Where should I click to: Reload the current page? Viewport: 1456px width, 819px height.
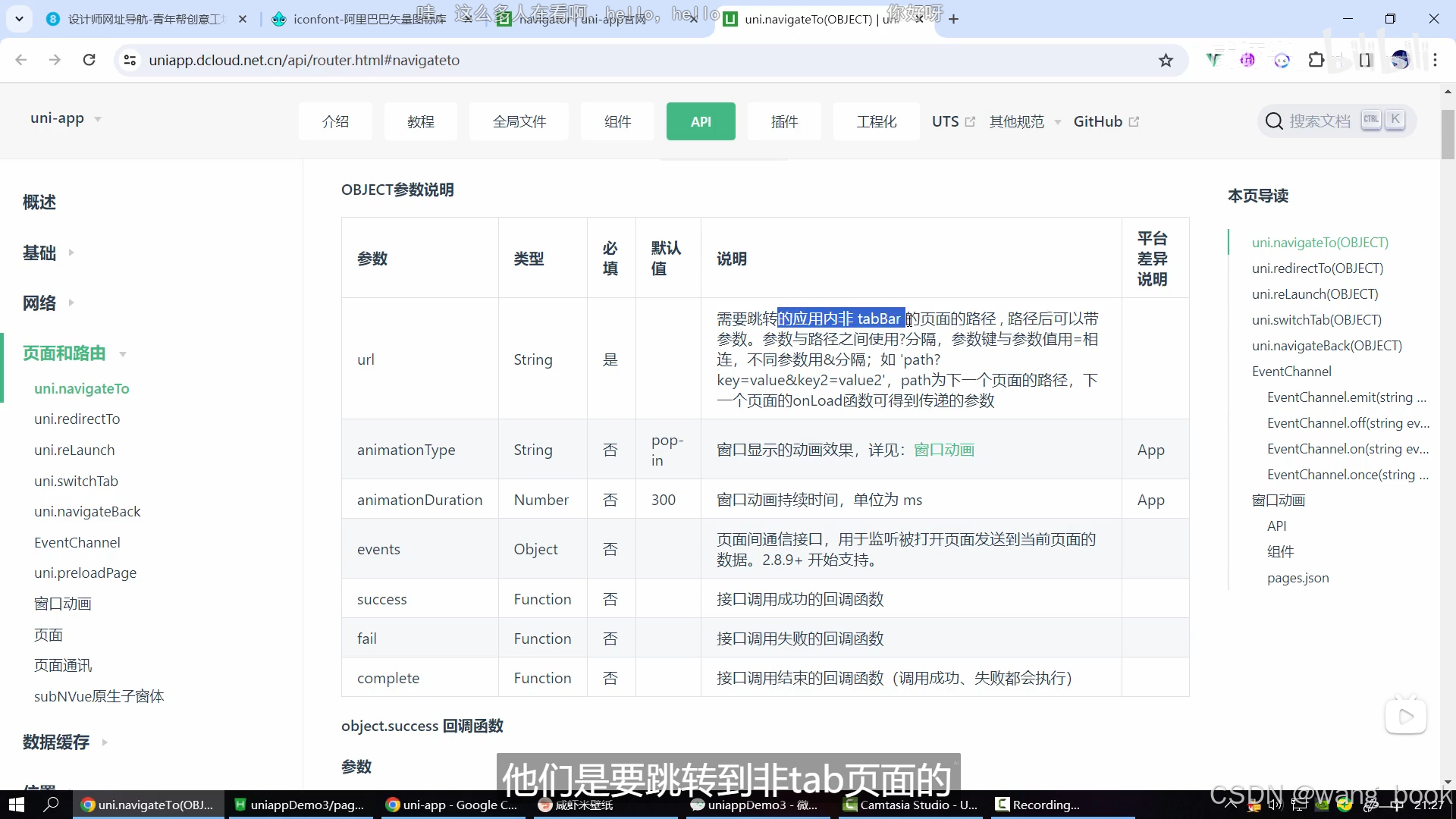pyautogui.click(x=89, y=60)
